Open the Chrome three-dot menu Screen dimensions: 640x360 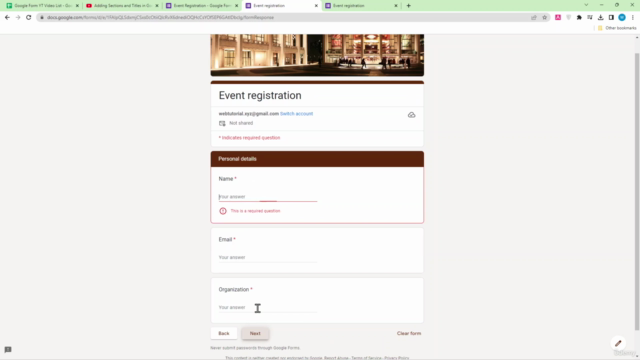coord(633,18)
